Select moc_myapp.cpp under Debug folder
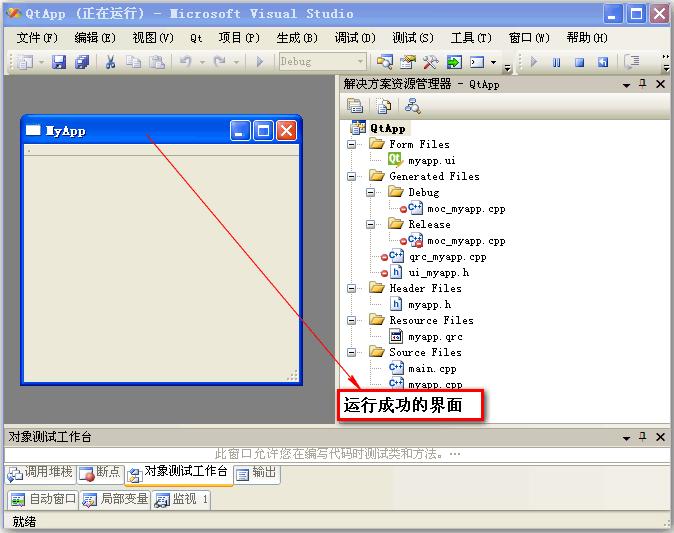The height and width of the screenshot is (533, 674). click(x=466, y=209)
